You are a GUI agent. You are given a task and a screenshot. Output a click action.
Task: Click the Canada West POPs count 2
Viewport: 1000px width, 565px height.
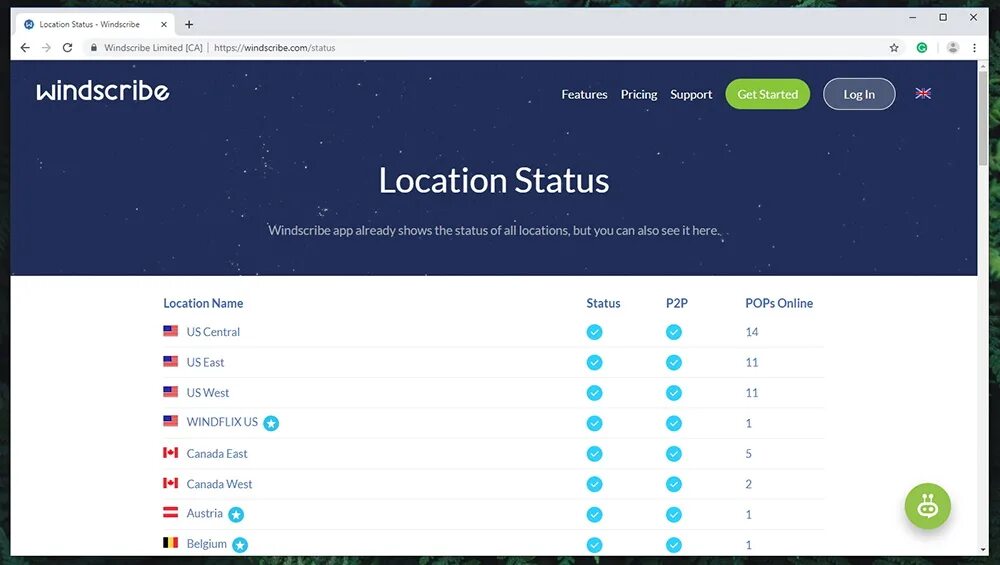coord(749,484)
